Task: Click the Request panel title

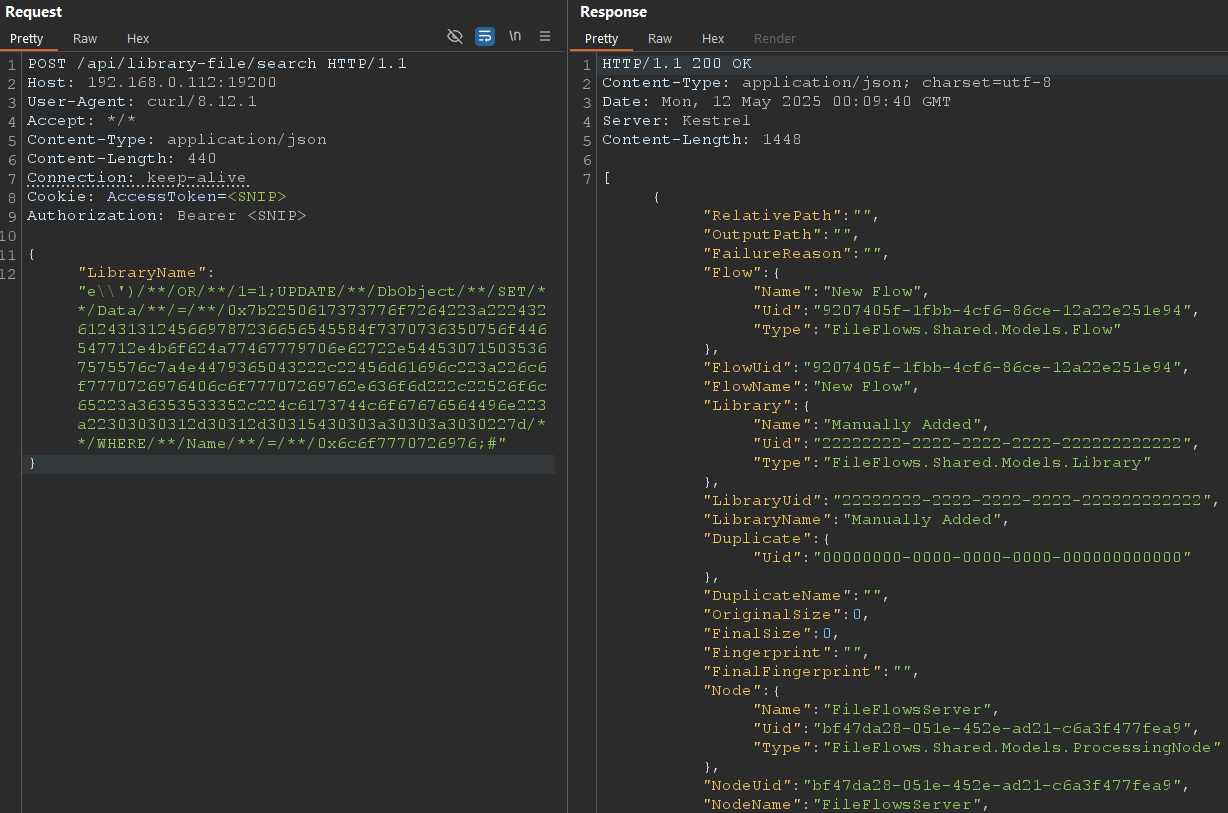Action: click(x=34, y=12)
